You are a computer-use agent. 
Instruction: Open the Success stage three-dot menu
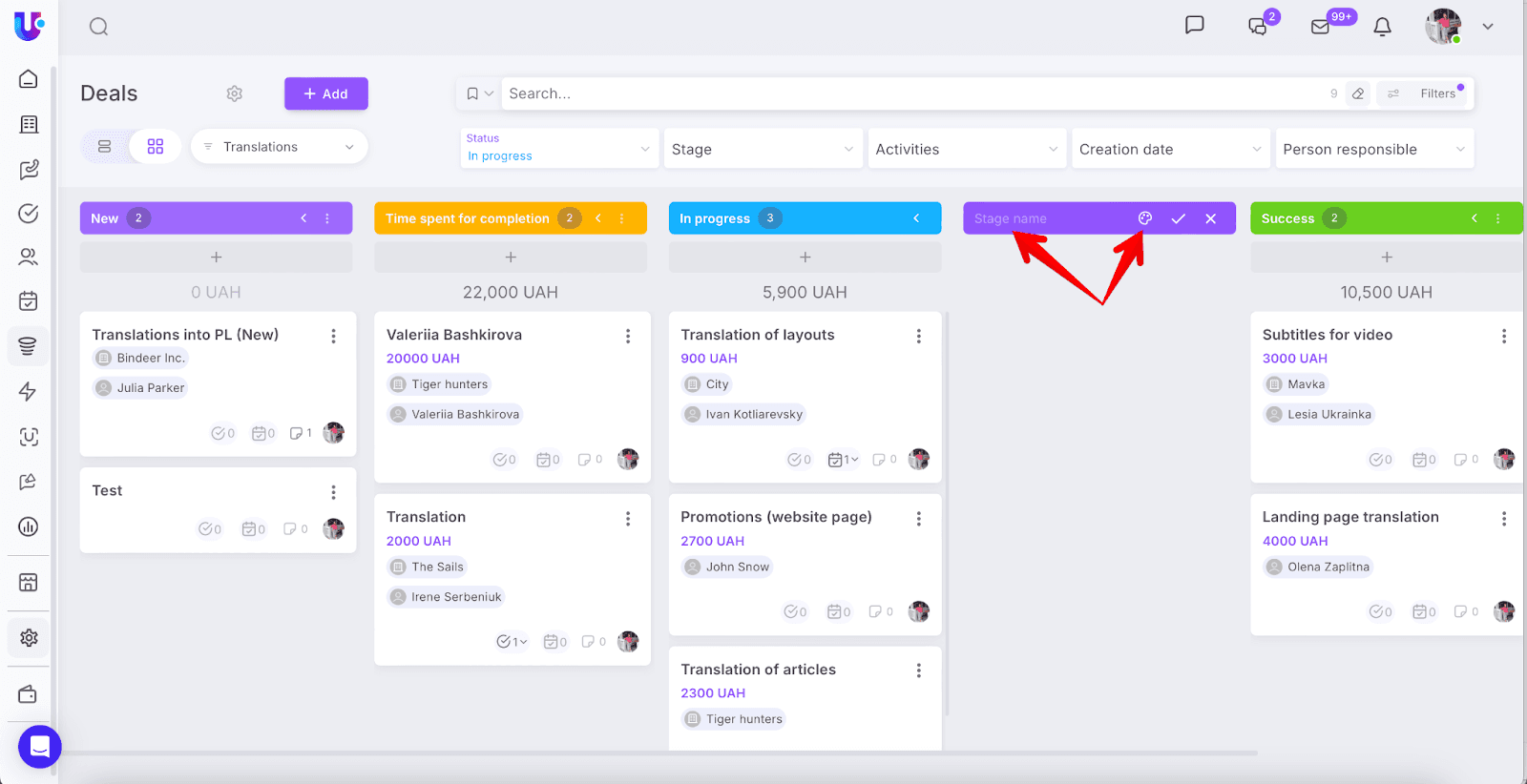(1497, 218)
